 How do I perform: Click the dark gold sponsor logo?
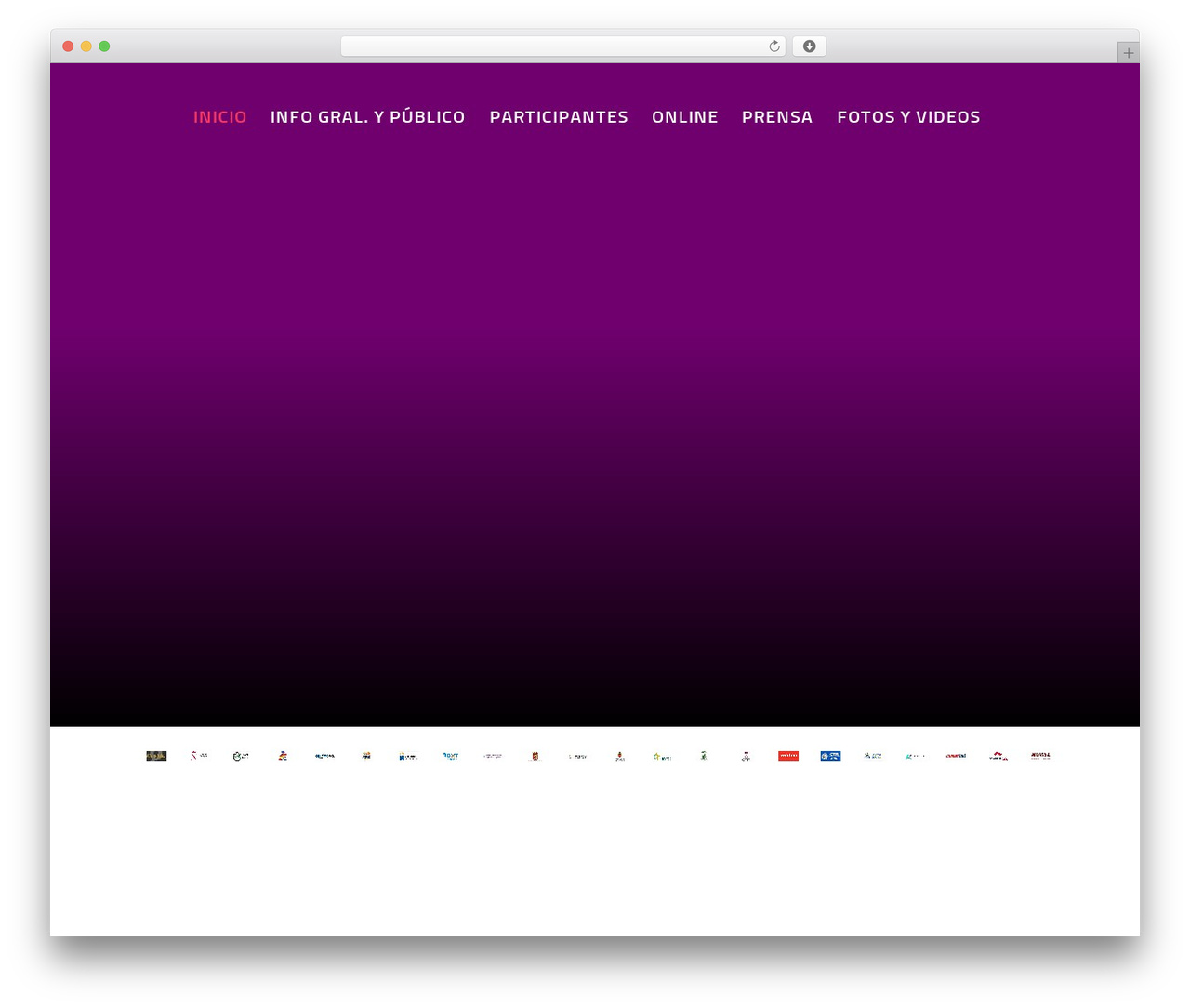point(156,756)
